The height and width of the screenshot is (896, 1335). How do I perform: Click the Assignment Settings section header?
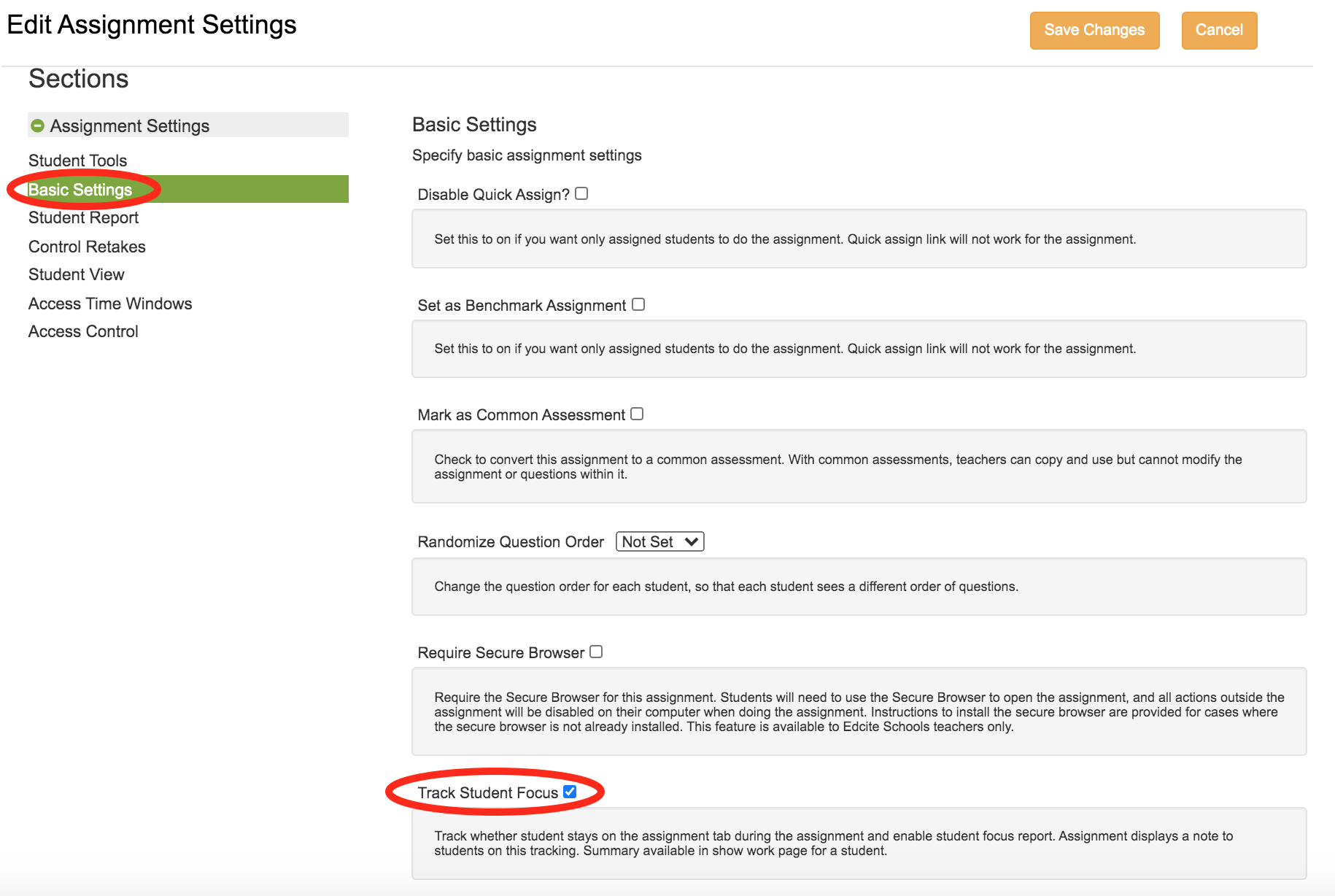tap(129, 125)
